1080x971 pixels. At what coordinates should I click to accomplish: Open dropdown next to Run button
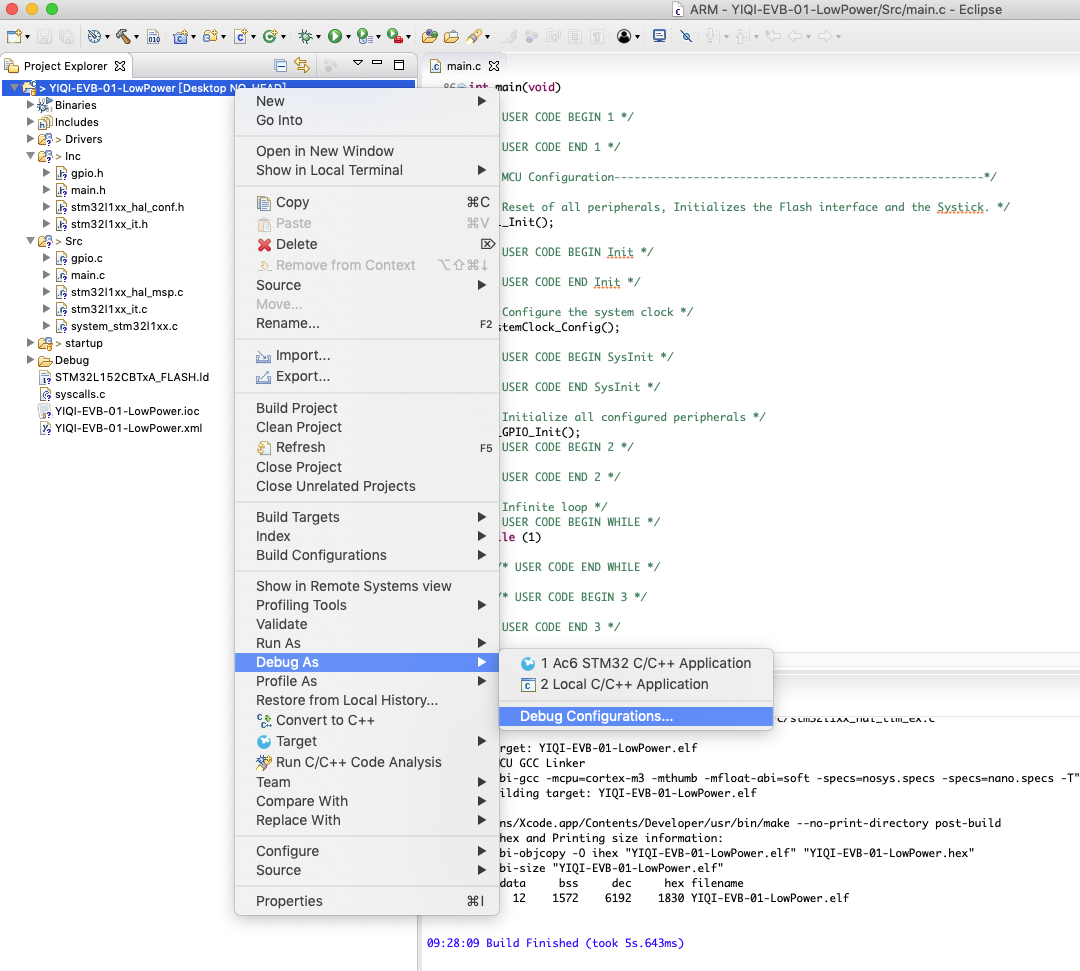[348, 37]
